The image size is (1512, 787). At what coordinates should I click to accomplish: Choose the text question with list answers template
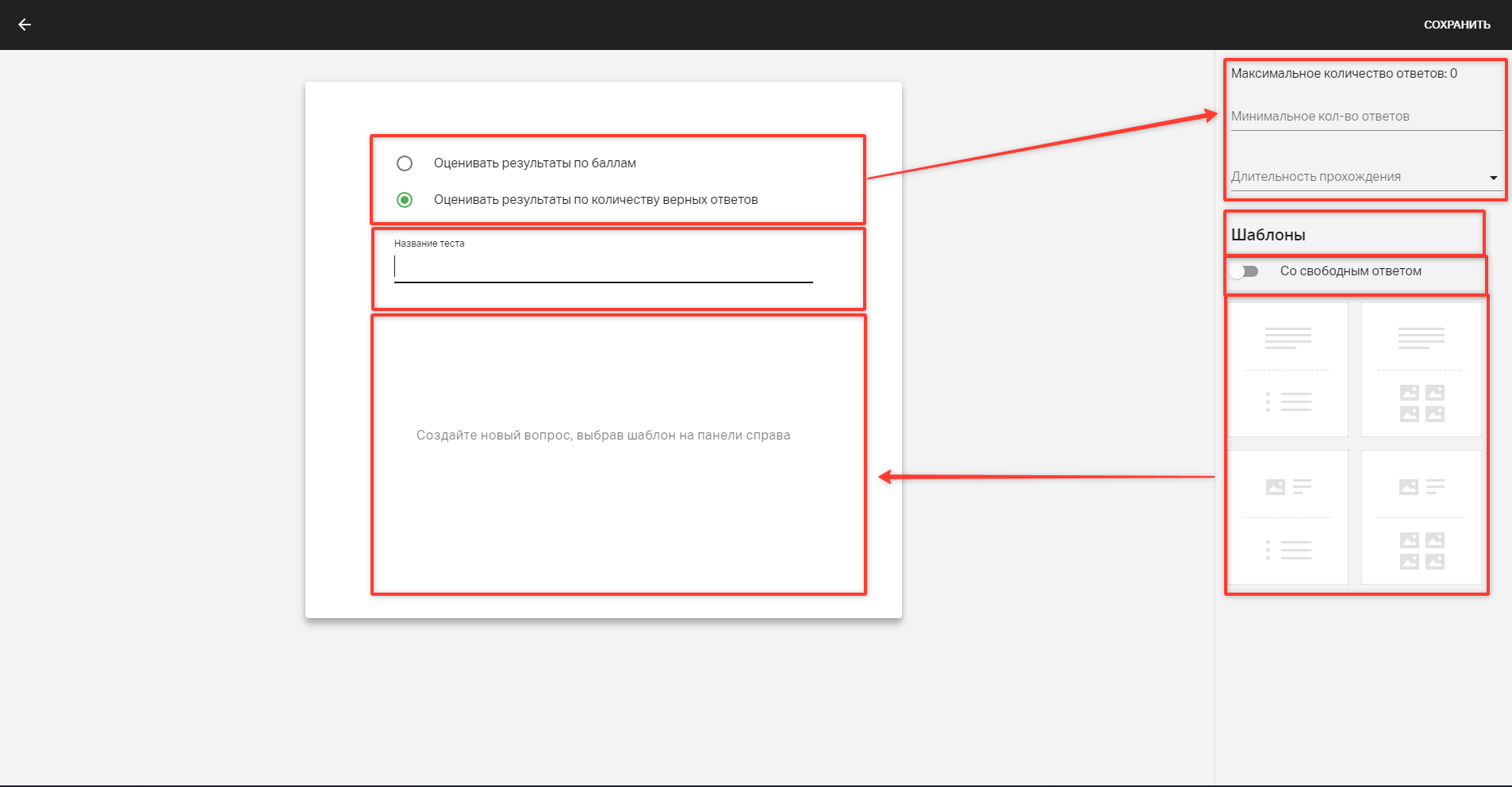pyautogui.click(x=1288, y=370)
